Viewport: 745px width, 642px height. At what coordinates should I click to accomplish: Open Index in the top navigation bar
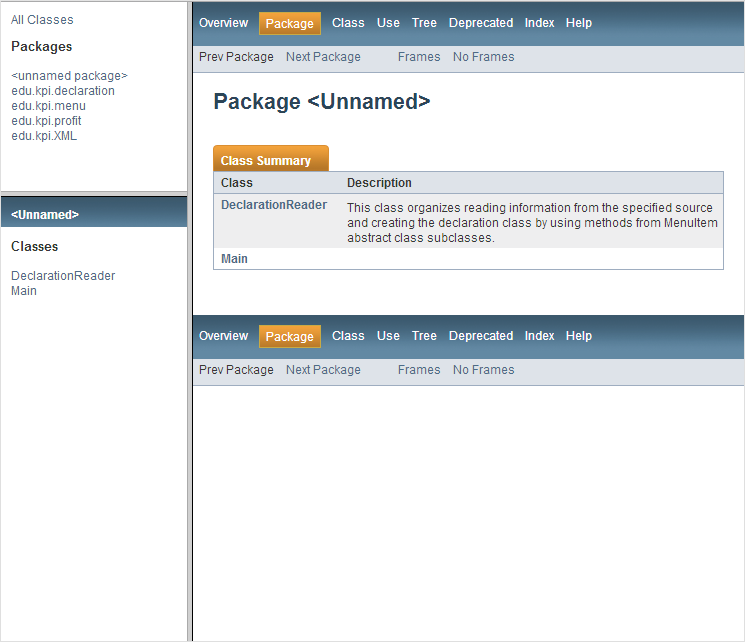(539, 23)
